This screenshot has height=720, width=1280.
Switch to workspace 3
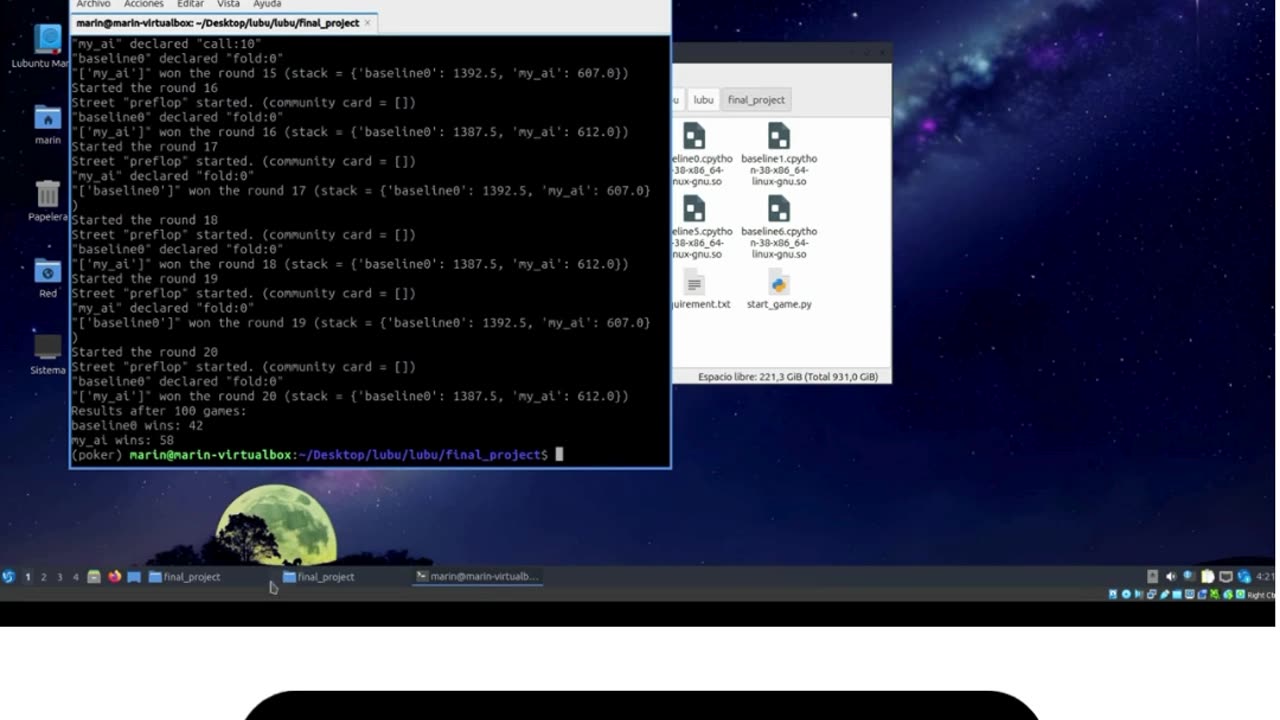[60, 577]
